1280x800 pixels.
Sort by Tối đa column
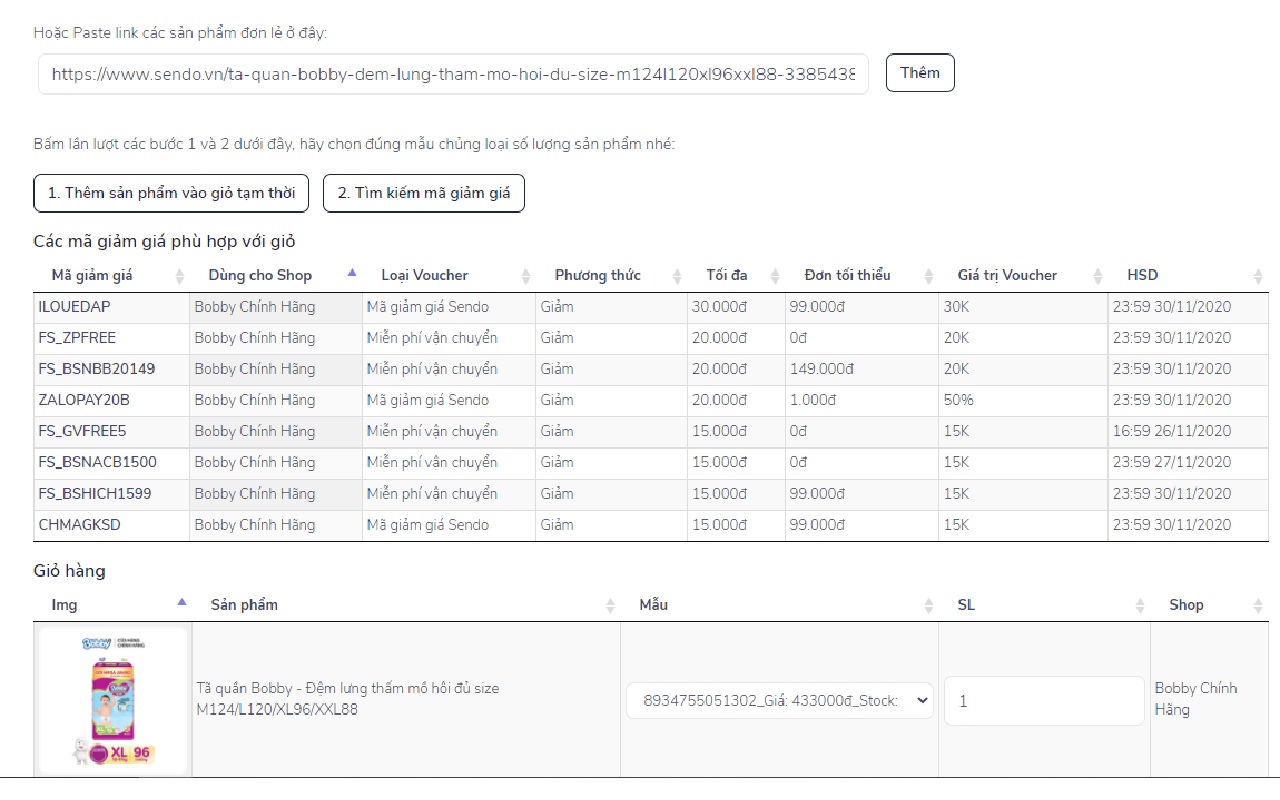pyautogui.click(x=736, y=275)
